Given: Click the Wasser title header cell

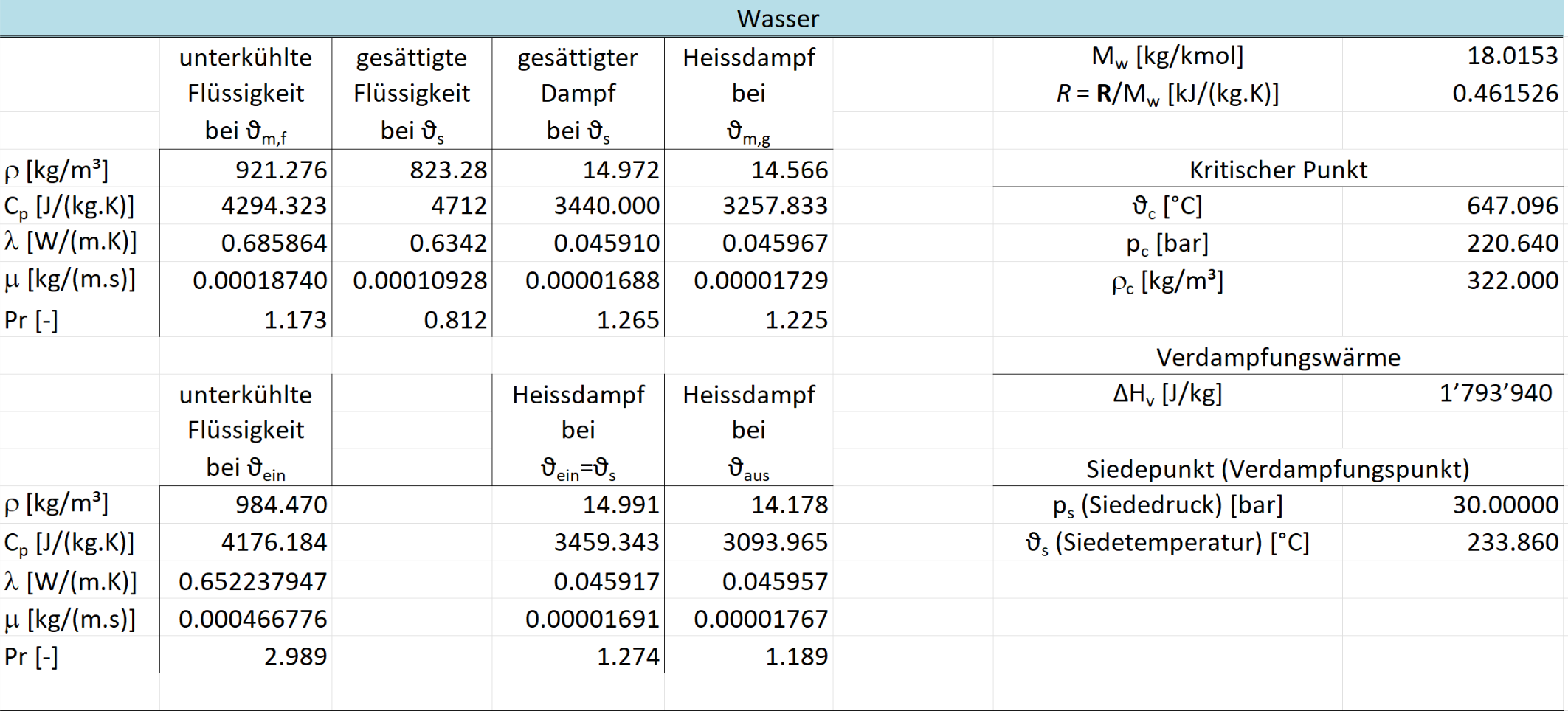Looking at the screenshot, I should point(778,18).
